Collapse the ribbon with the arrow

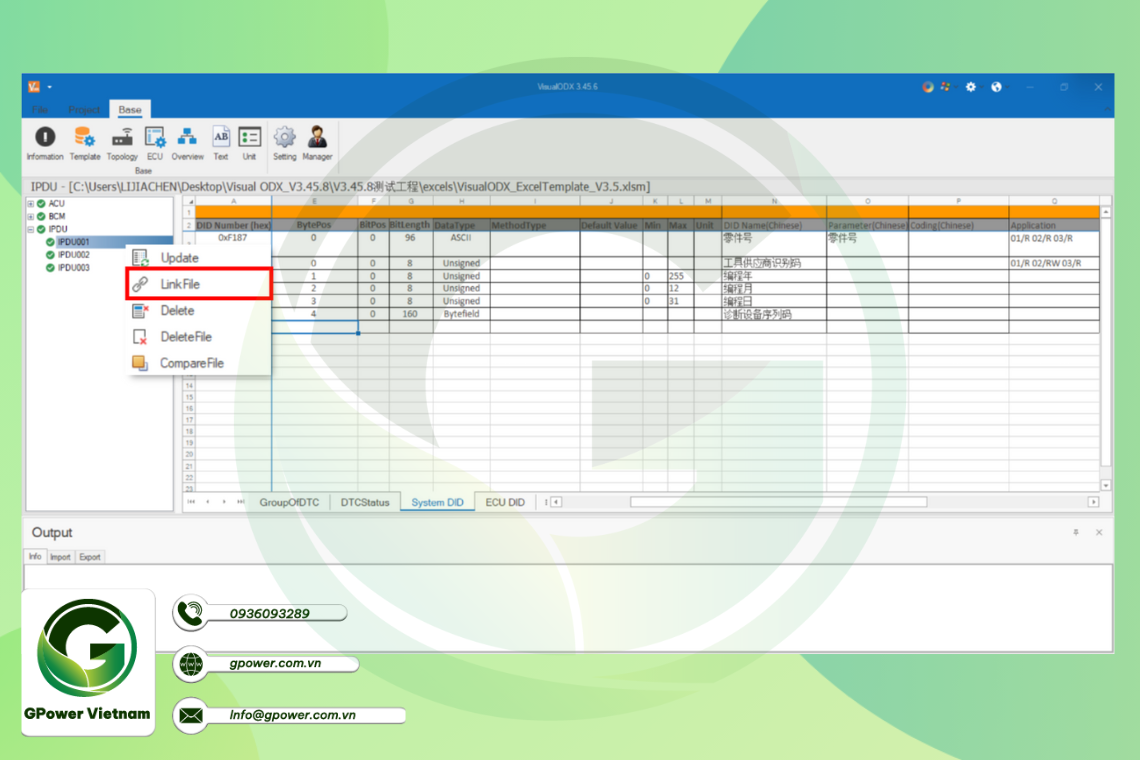tap(1107, 109)
